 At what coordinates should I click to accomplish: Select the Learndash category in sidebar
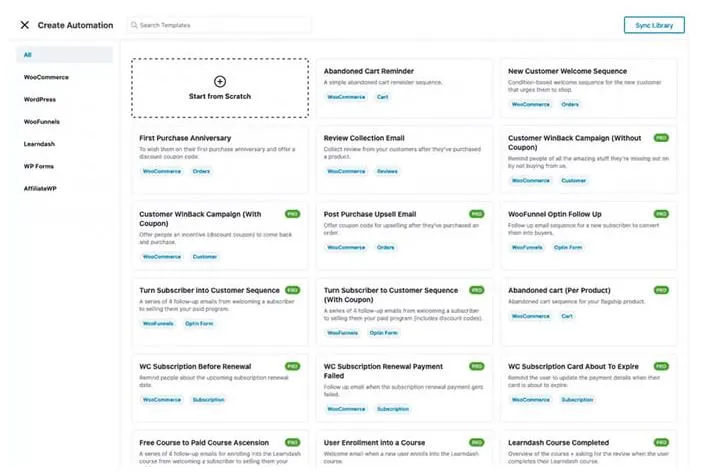click(39, 144)
